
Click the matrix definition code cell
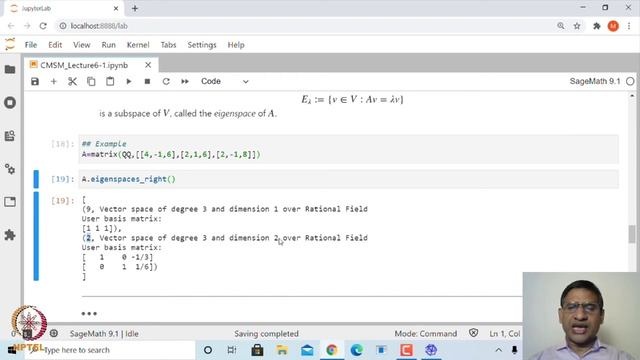point(348,149)
